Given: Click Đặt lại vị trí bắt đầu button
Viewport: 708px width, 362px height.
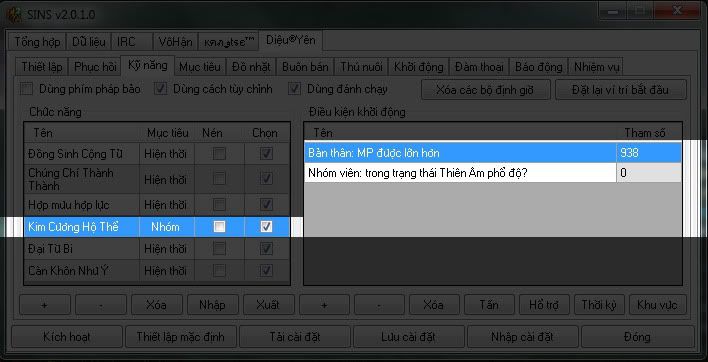Looking at the screenshot, I should click(621, 89).
